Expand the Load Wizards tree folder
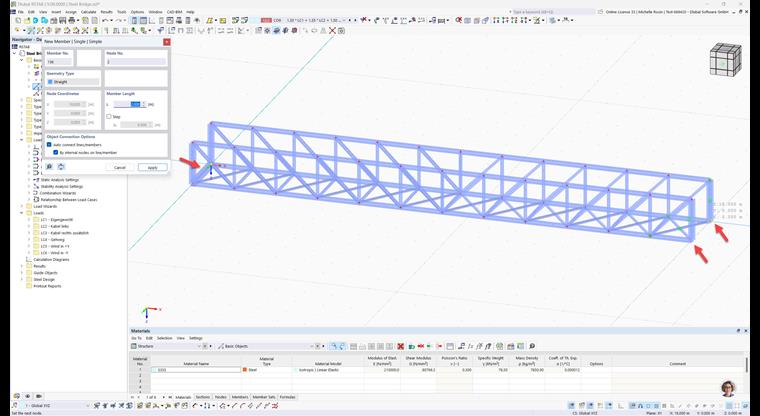 (22, 206)
